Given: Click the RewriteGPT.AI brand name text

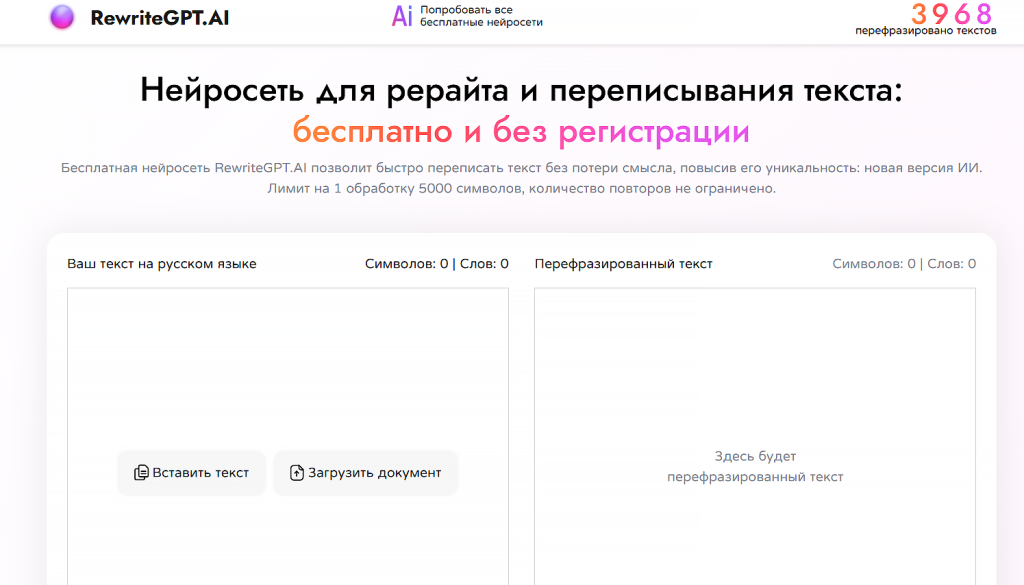Looking at the screenshot, I should 159,17.
